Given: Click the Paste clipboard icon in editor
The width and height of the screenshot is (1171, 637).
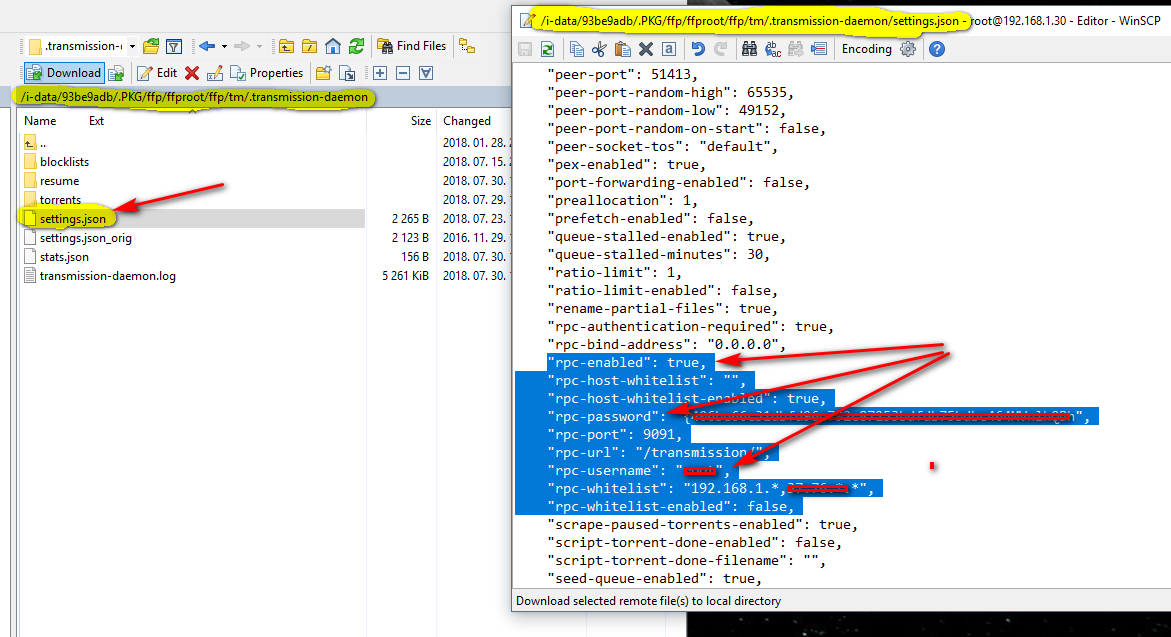Looking at the screenshot, I should [x=622, y=49].
